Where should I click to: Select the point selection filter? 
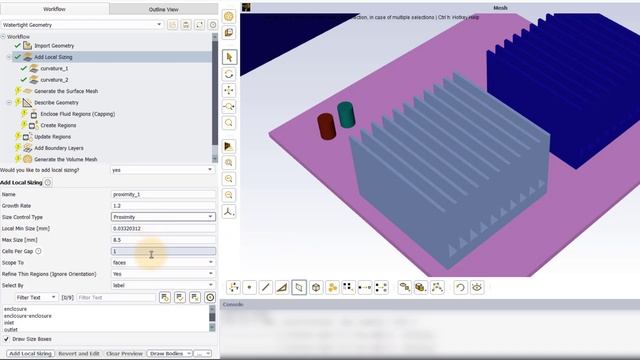(249, 287)
